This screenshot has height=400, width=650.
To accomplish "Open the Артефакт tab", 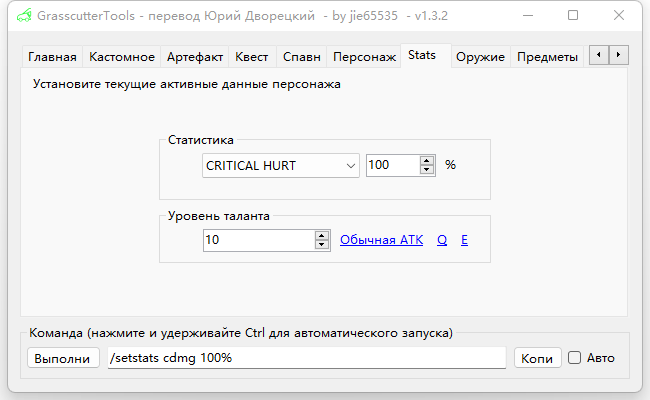I will tap(195, 57).
